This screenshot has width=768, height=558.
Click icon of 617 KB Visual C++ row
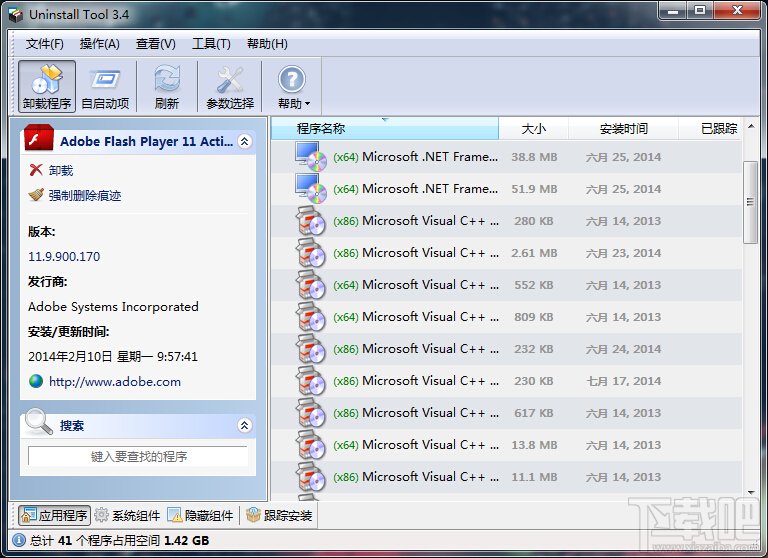[x=311, y=413]
